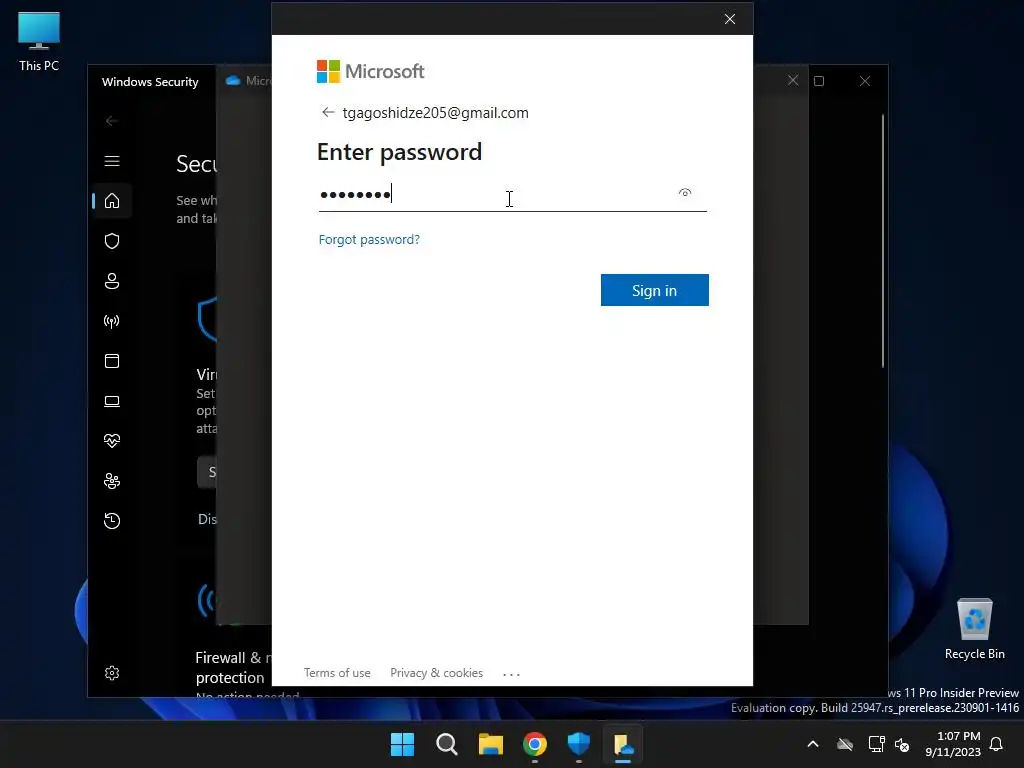
Task: Switch to OneDrive setup taskbar icon
Action: (623, 744)
